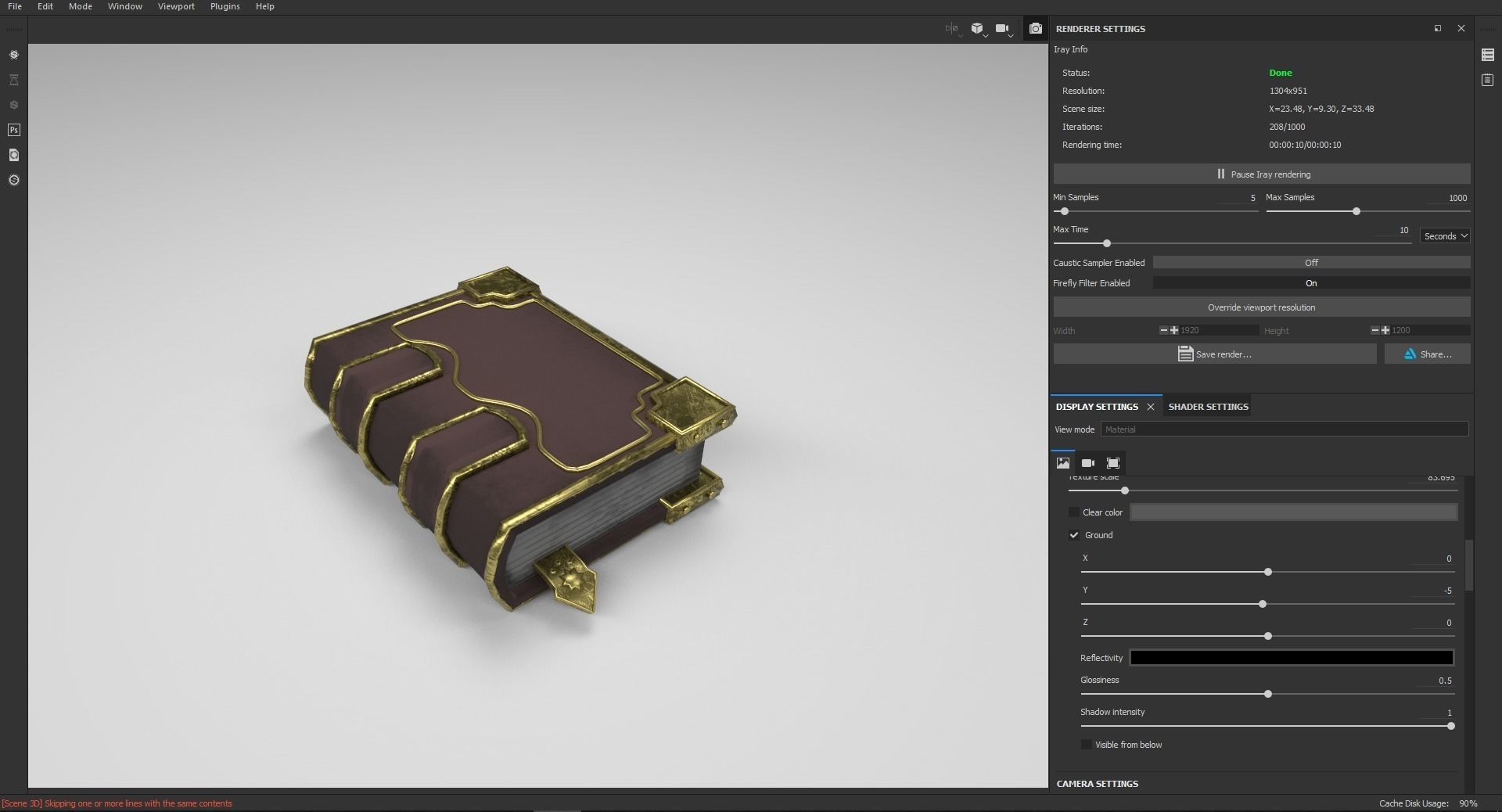Enable the Clear color checkbox

[1075, 512]
